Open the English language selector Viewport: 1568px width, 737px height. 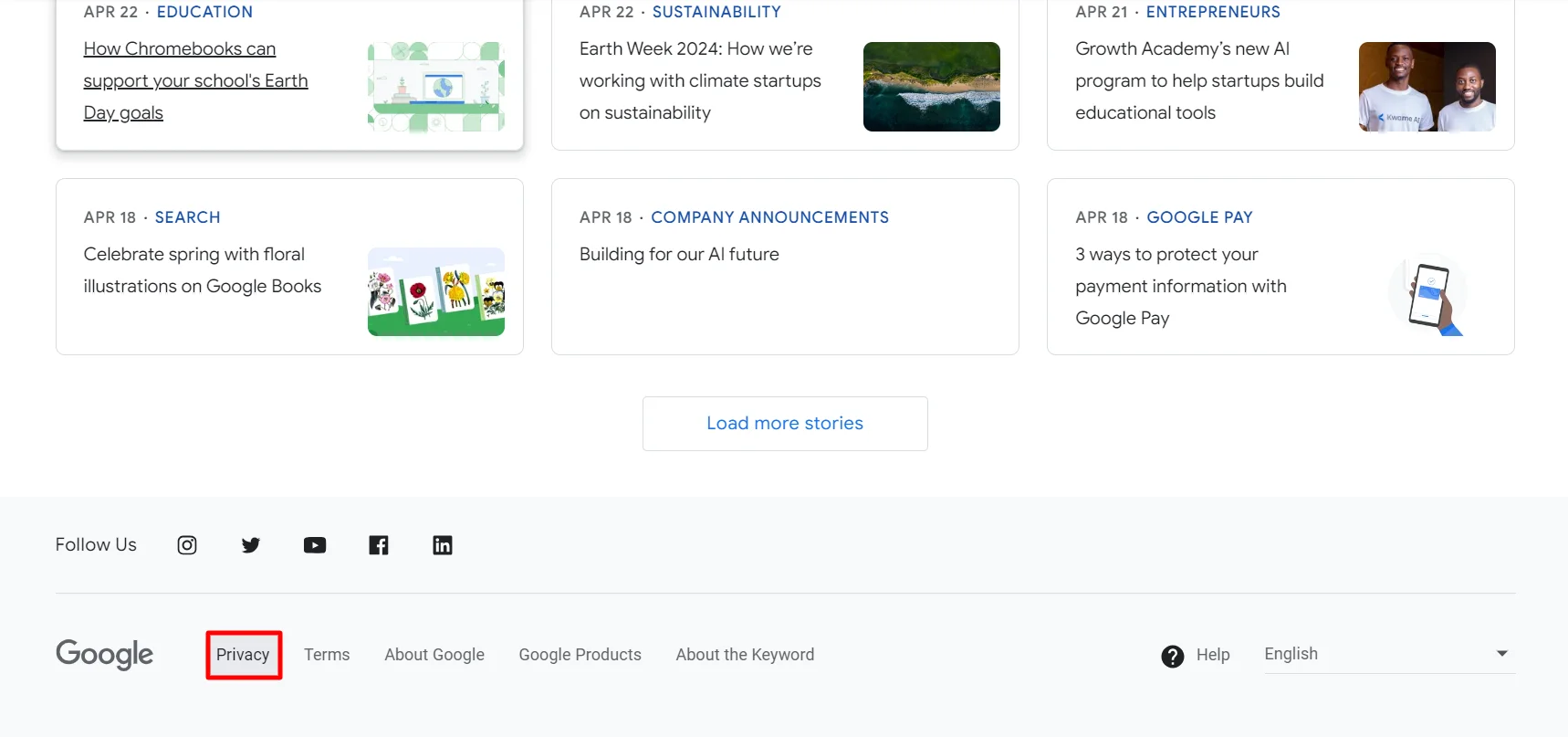click(x=1389, y=654)
